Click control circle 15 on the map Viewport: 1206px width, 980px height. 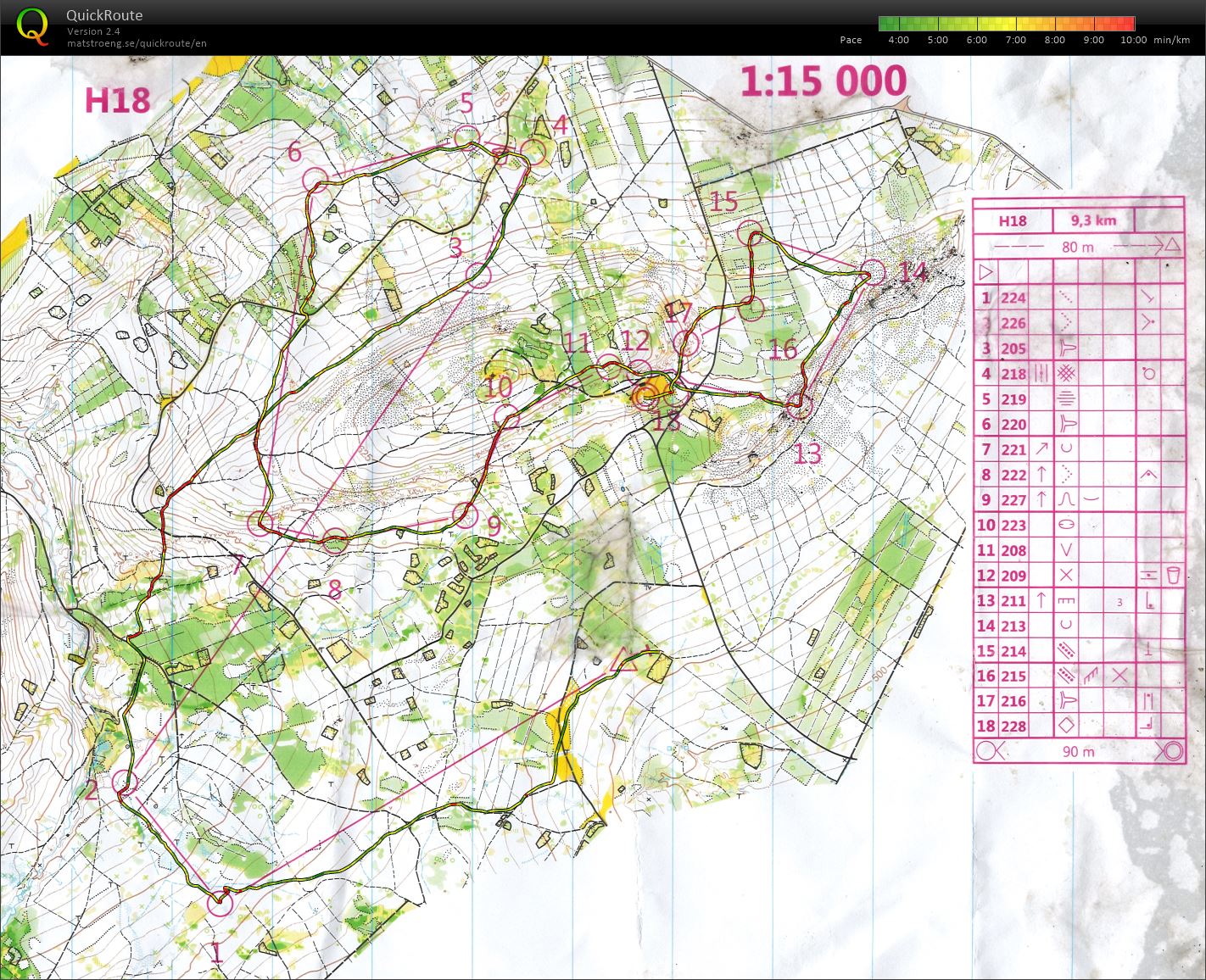click(750, 232)
